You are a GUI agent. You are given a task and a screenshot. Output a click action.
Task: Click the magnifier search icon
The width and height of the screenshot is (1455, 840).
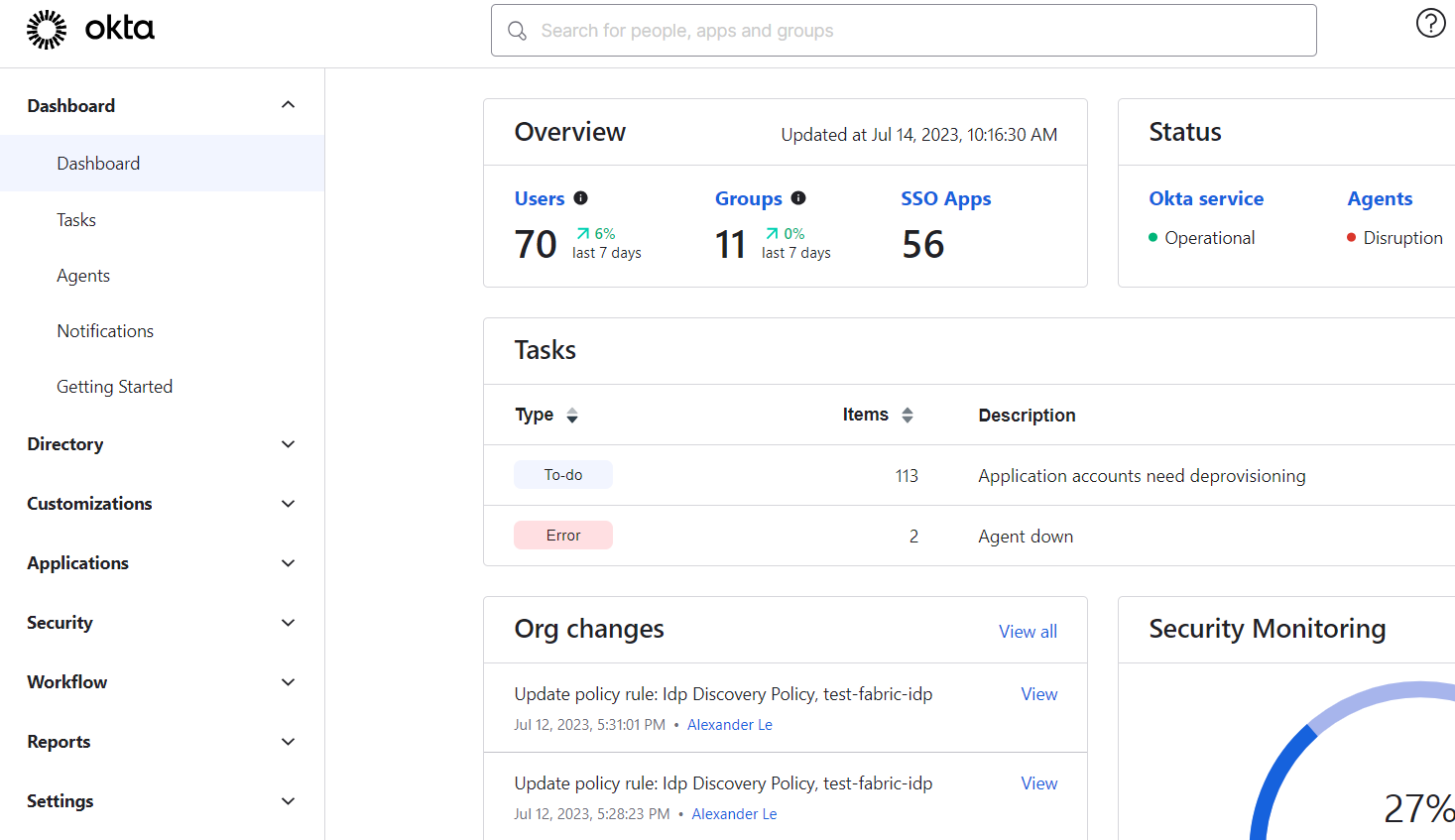click(x=517, y=31)
